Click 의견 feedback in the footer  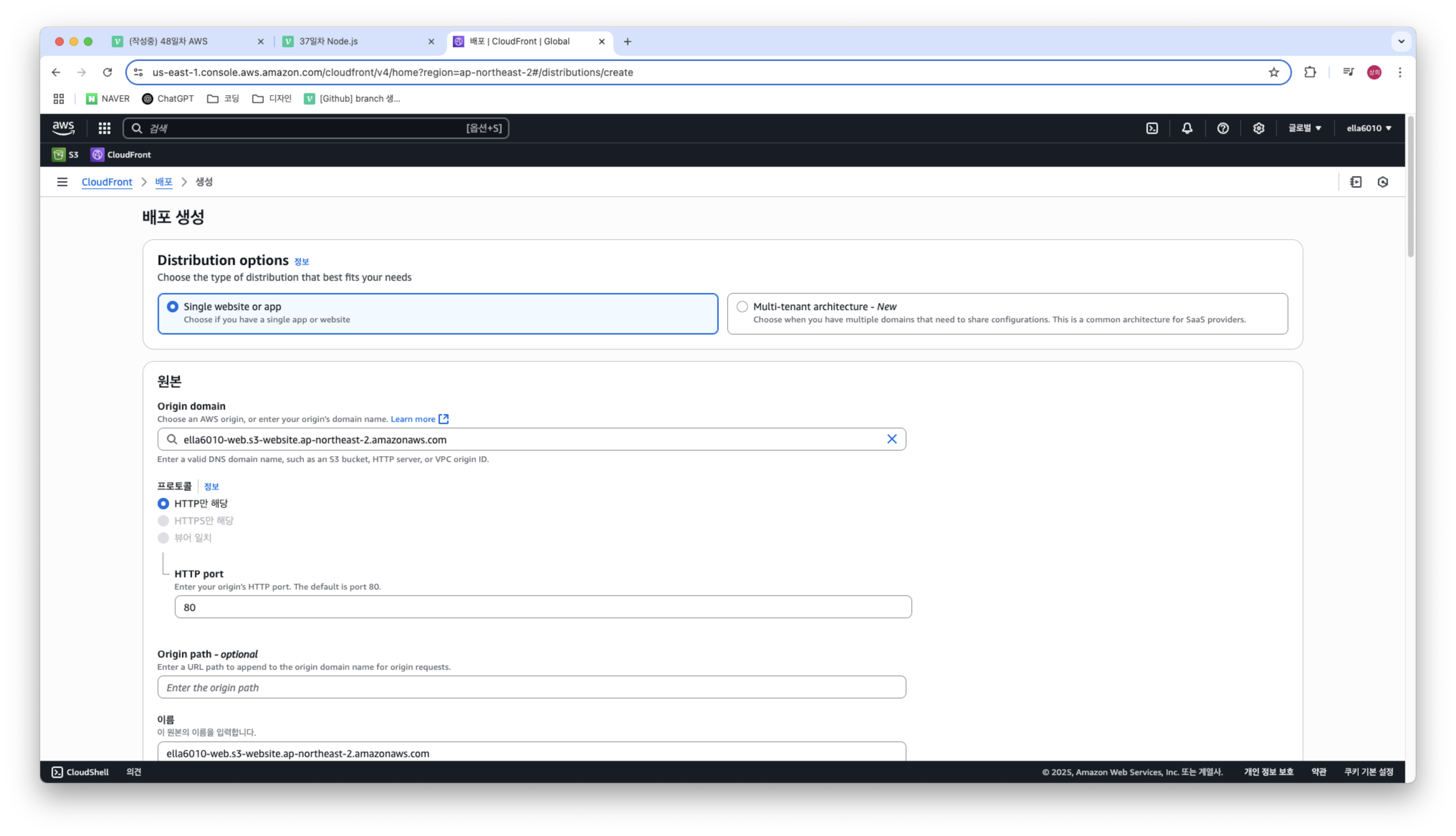134,772
